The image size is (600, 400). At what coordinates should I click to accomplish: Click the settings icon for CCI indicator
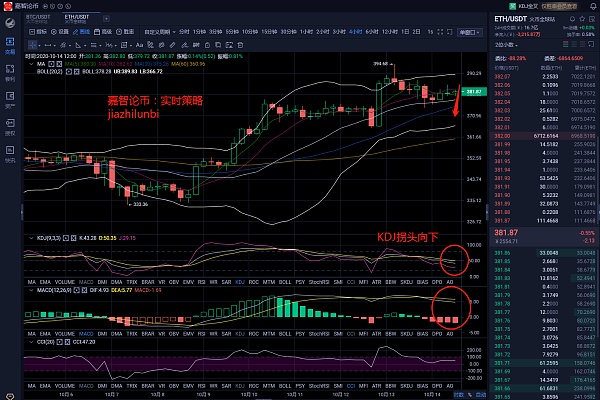point(60,342)
